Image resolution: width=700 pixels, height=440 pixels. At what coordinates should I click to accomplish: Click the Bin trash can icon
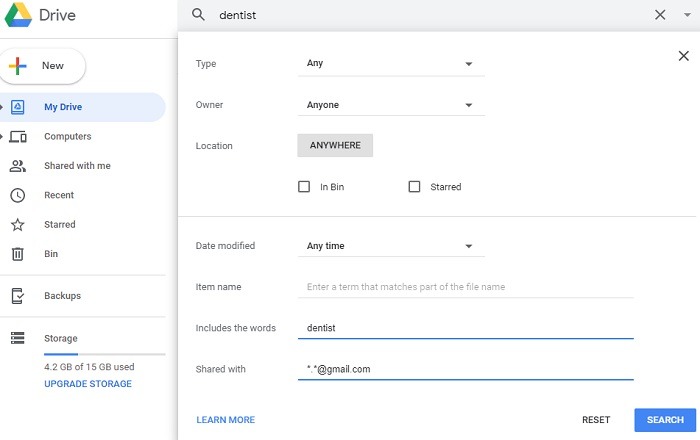coord(18,254)
